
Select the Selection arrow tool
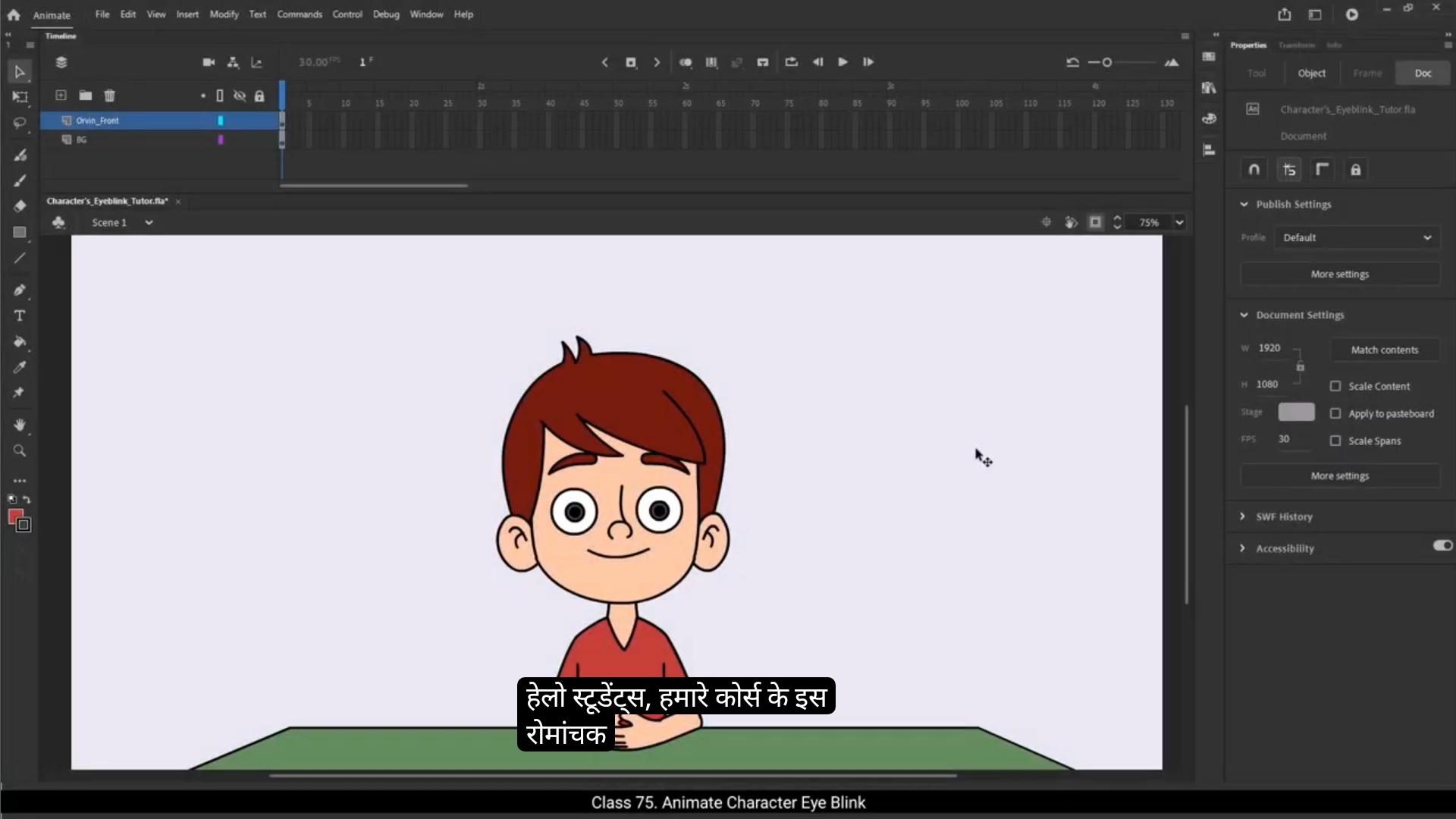pos(20,72)
